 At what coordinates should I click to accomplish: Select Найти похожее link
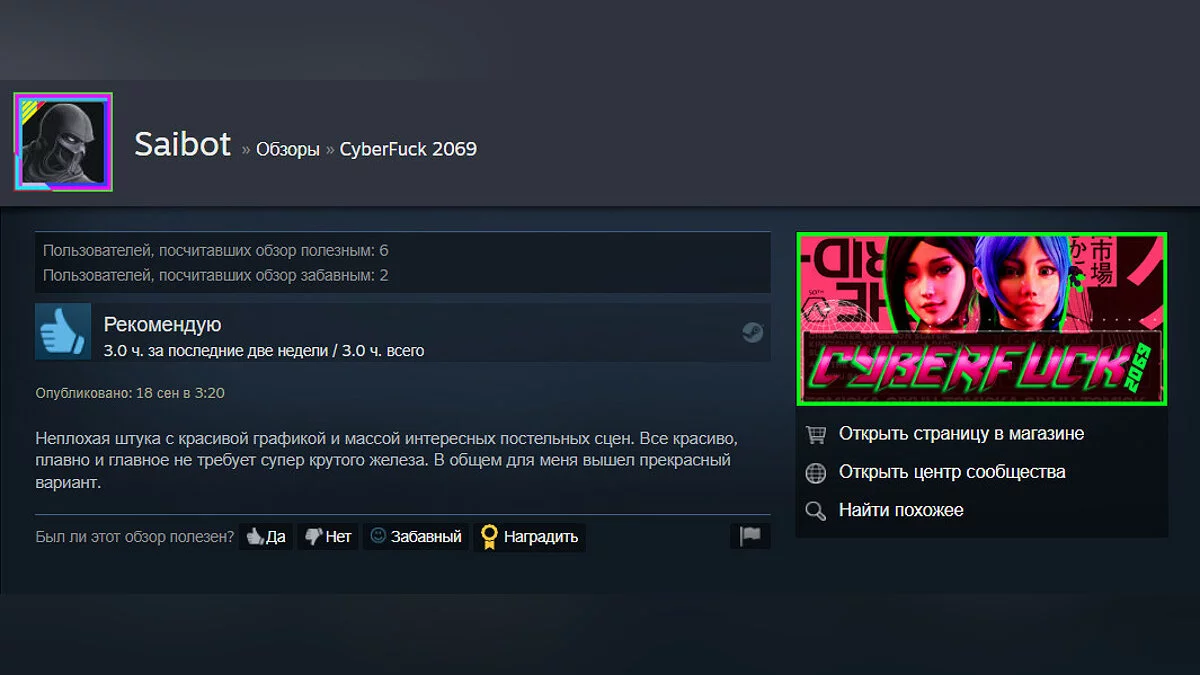[901, 510]
